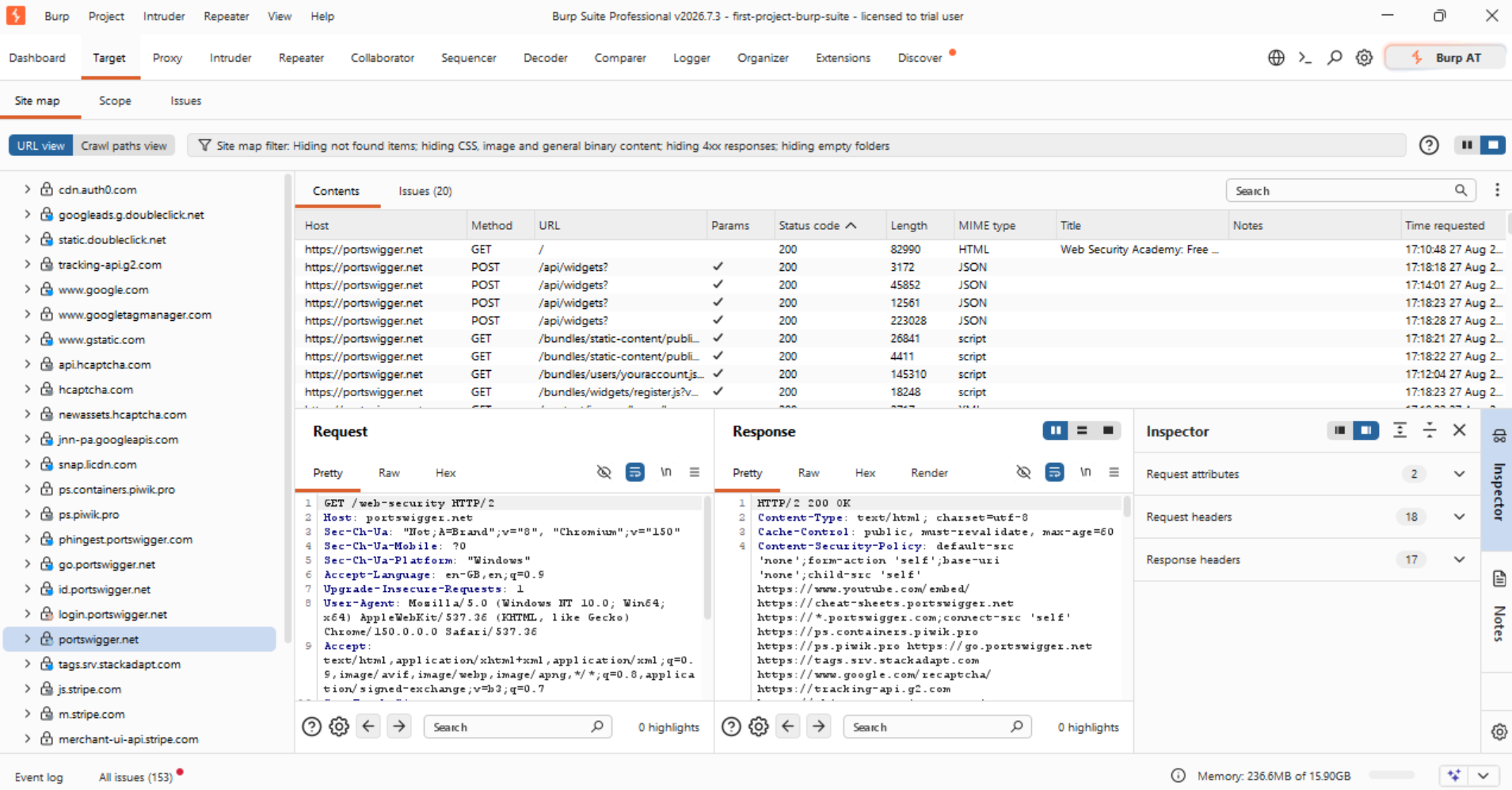Click the vertical Inspector side tab
Viewport: 1512px width, 790px height.
point(1498,491)
